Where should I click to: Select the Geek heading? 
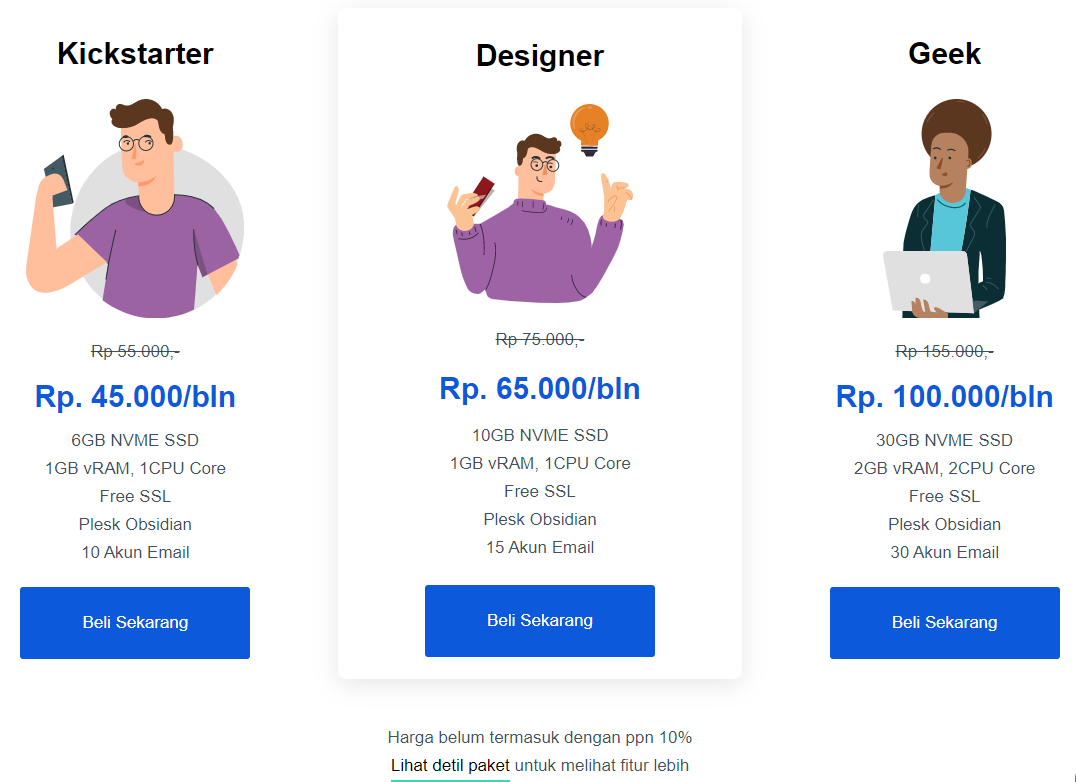click(x=945, y=53)
